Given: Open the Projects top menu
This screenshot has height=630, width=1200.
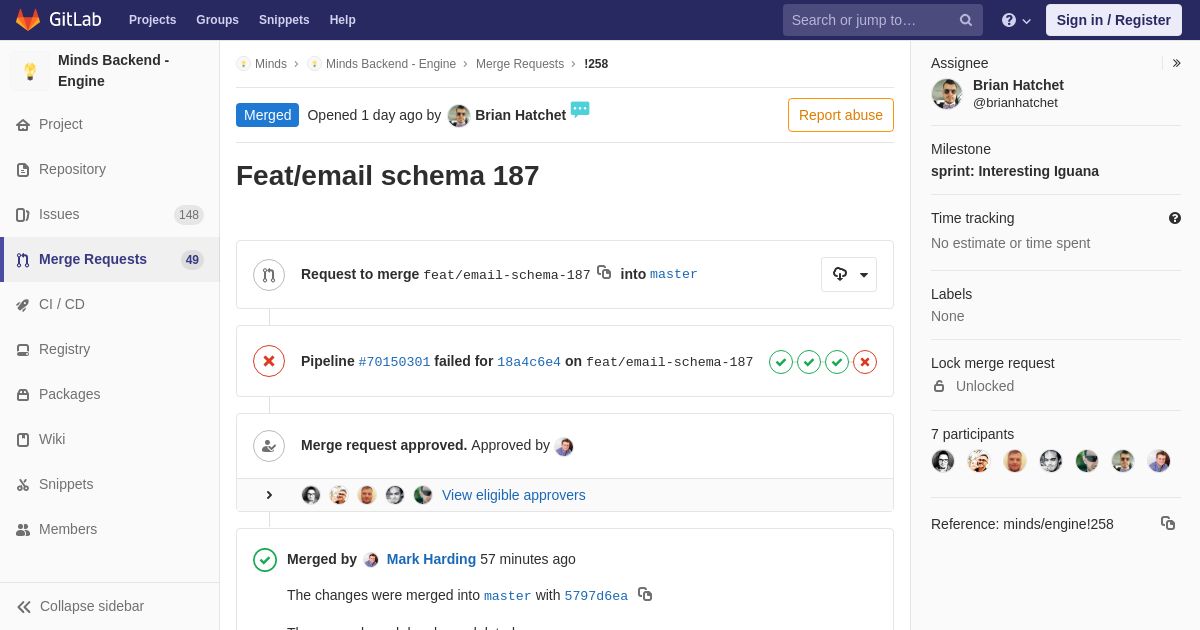Looking at the screenshot, I should pos(153,20).
